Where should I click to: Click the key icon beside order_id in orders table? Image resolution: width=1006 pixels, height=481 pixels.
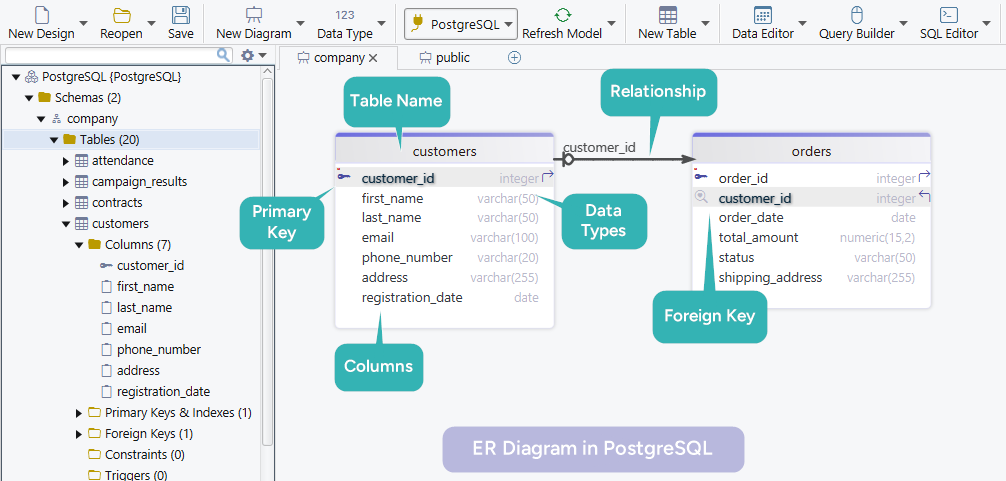tap(701, 177)
